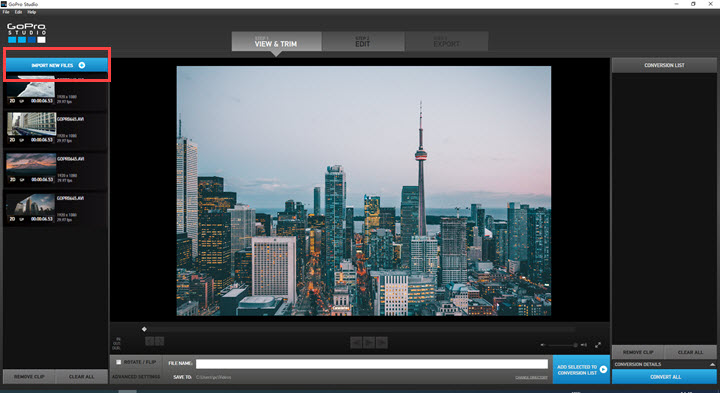720x393 pixels.
Task: Adjust the volume slider knob
Action: [575, 345]
